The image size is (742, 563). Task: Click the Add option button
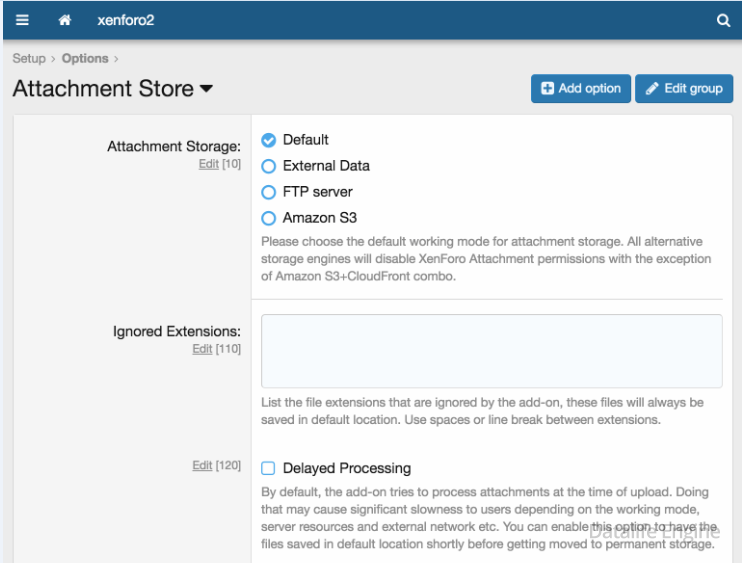pos(581,88)
